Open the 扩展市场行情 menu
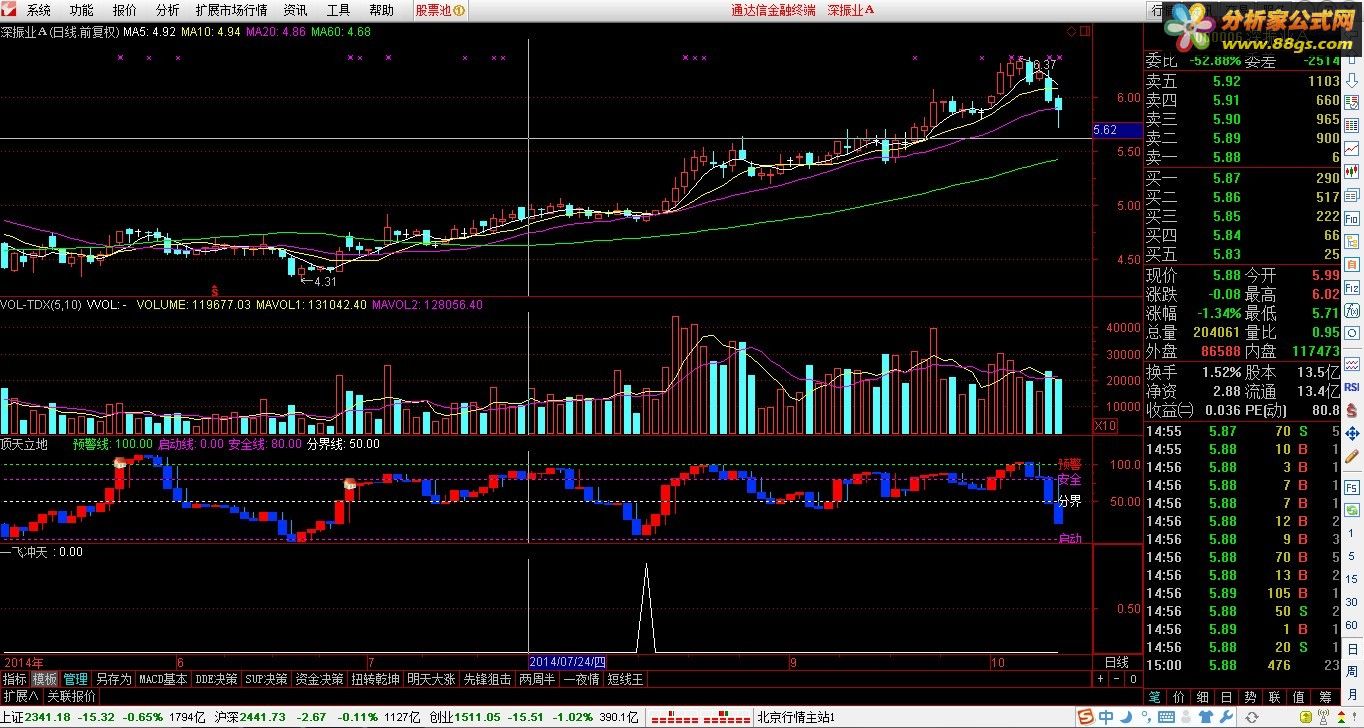1364x728 pixels. [x=232, y=10]
